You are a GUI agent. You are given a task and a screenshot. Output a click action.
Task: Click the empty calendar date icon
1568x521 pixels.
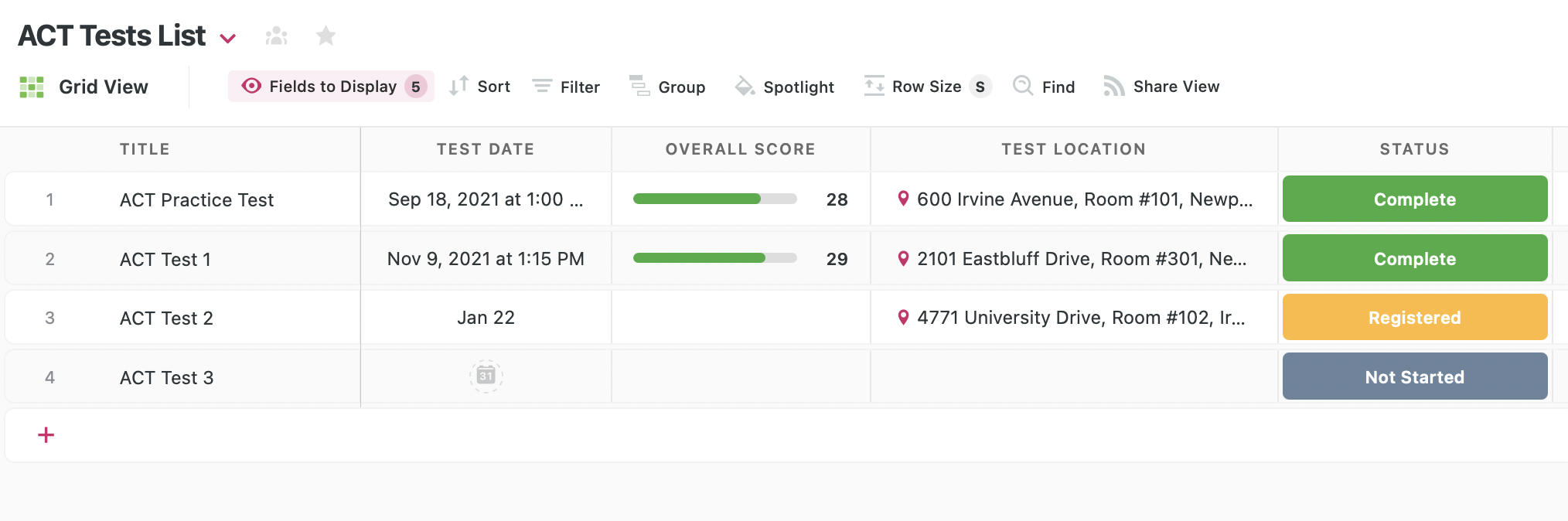(x=486, y=376)
